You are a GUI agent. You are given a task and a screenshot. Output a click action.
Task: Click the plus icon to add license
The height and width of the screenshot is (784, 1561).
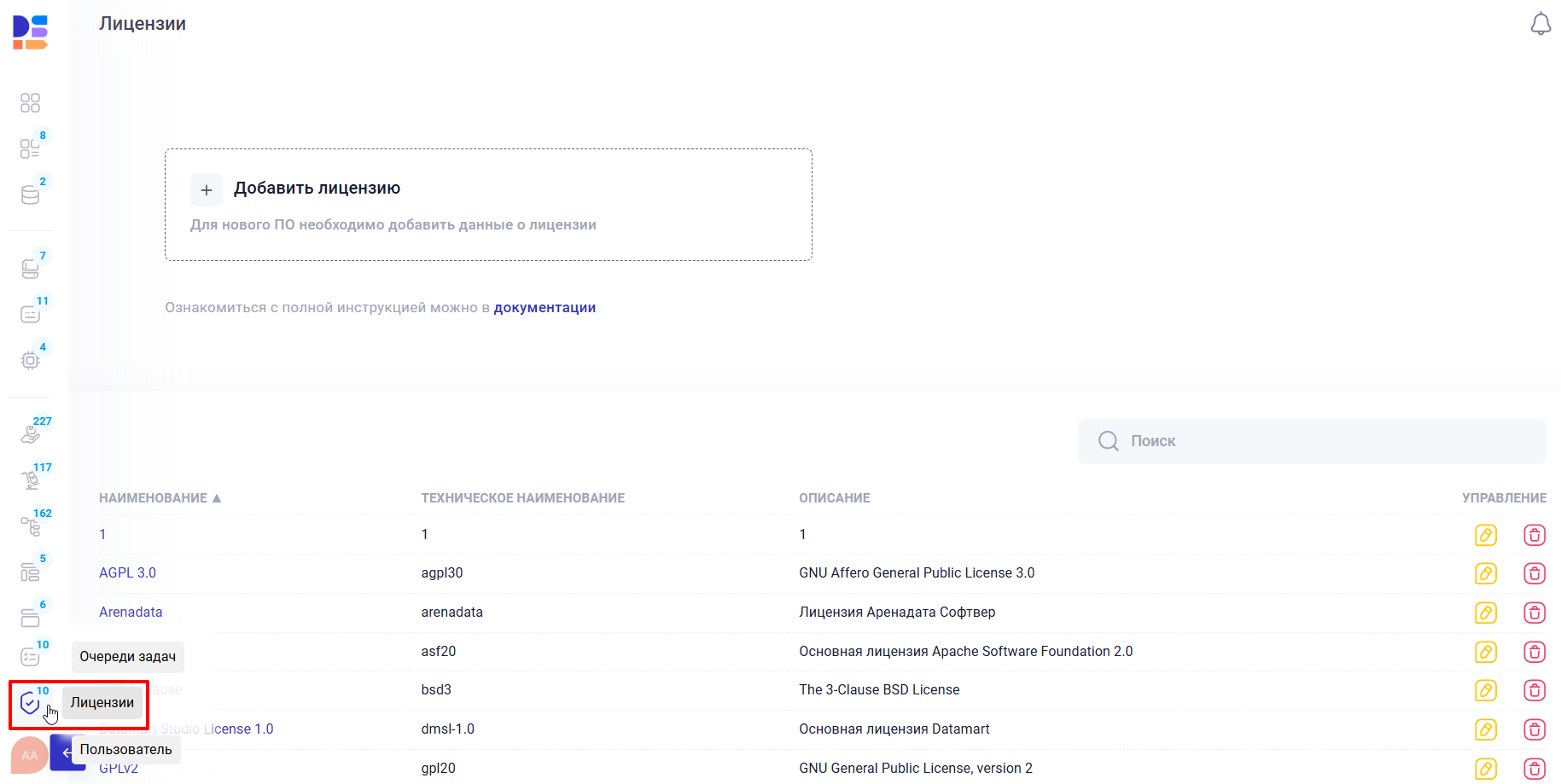206,189
